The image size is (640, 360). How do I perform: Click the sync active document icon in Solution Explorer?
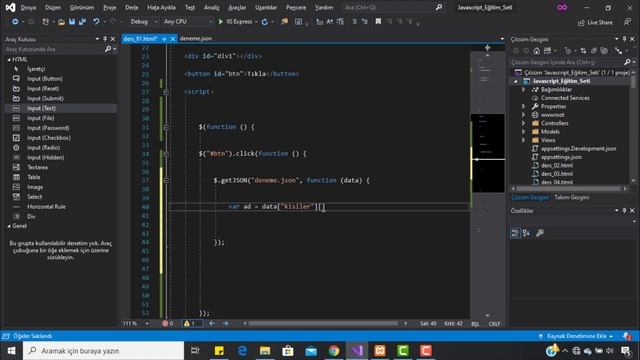(583, 51)
